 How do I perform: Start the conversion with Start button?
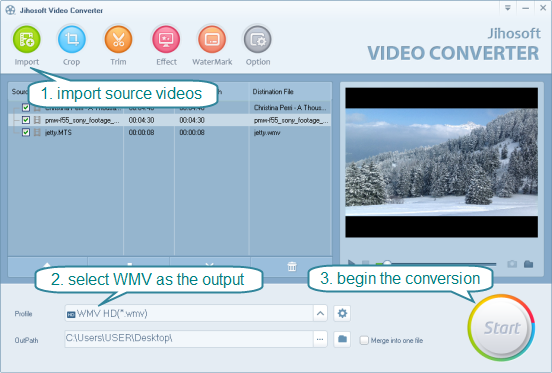tap(501, 328)
